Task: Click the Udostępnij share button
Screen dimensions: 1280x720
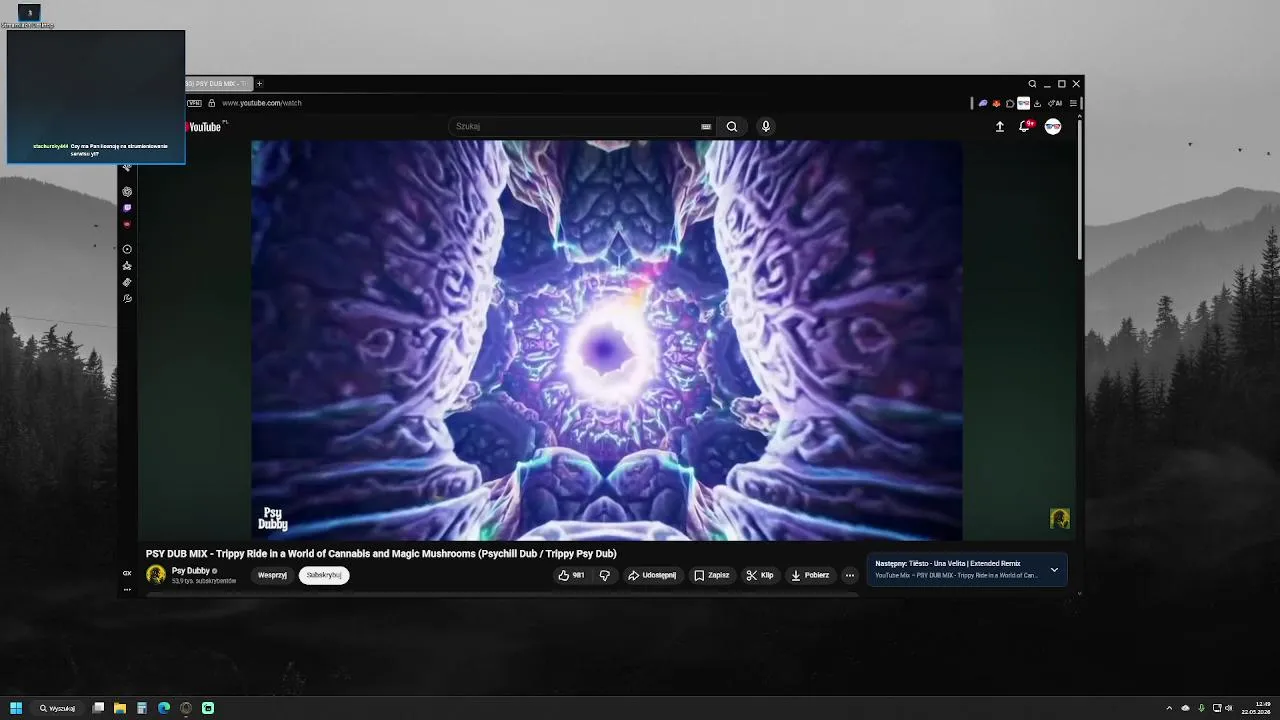Action: [x=652, y=575]
